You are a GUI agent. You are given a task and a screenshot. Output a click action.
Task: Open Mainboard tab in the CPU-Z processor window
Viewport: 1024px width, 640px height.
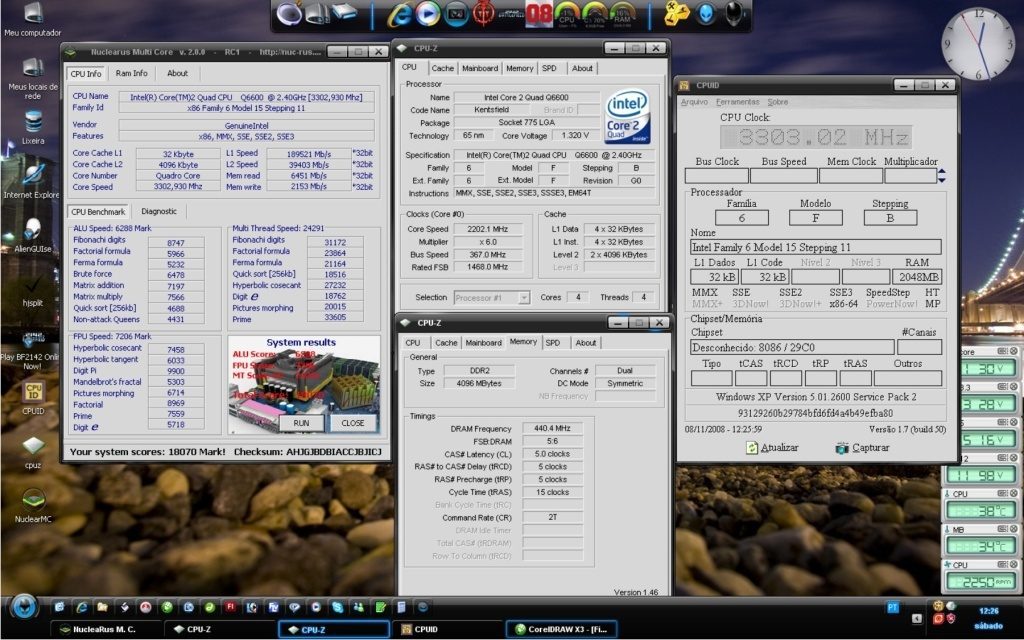[480, 68]
